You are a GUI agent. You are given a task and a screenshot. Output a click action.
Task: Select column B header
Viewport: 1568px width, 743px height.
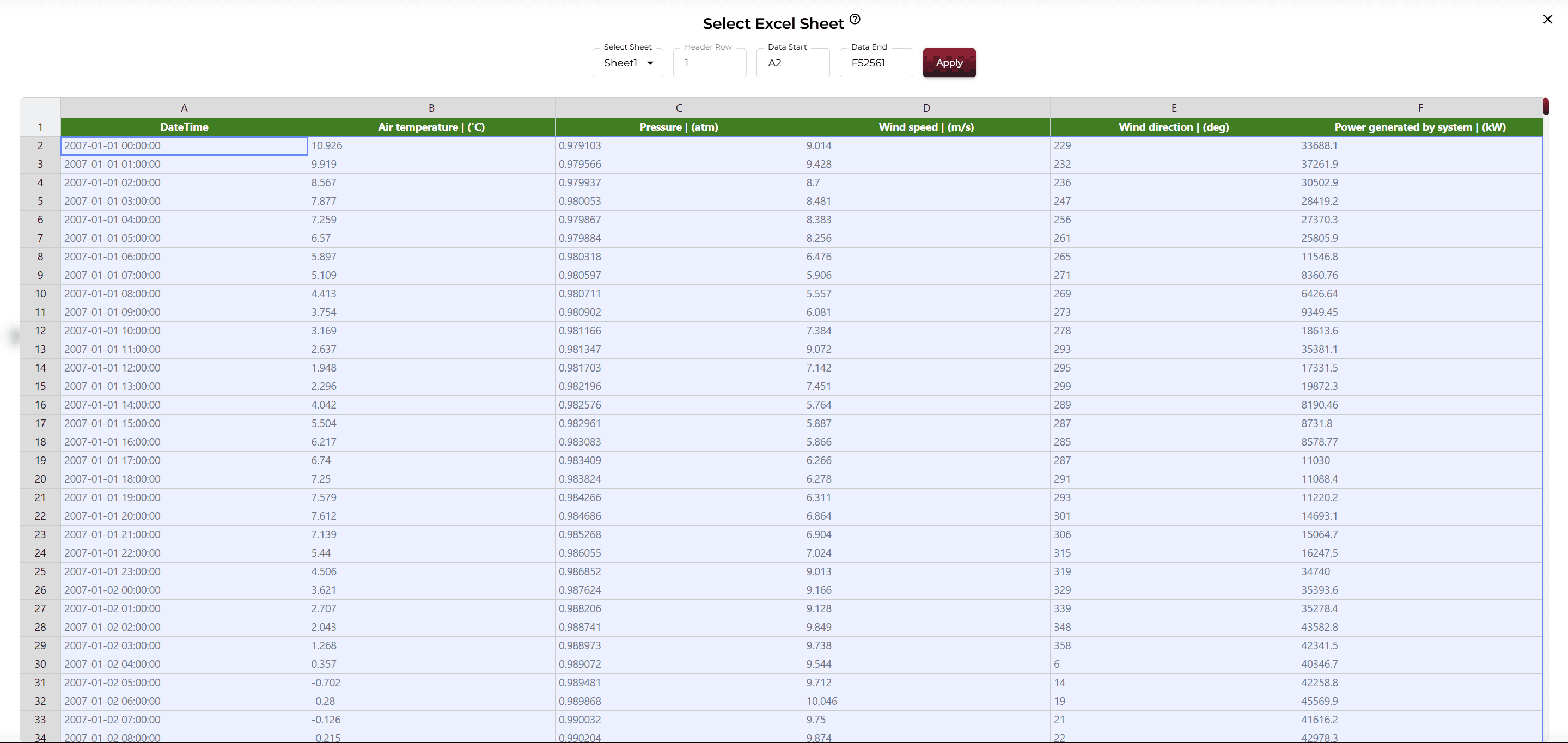click(x=431, y=108)
